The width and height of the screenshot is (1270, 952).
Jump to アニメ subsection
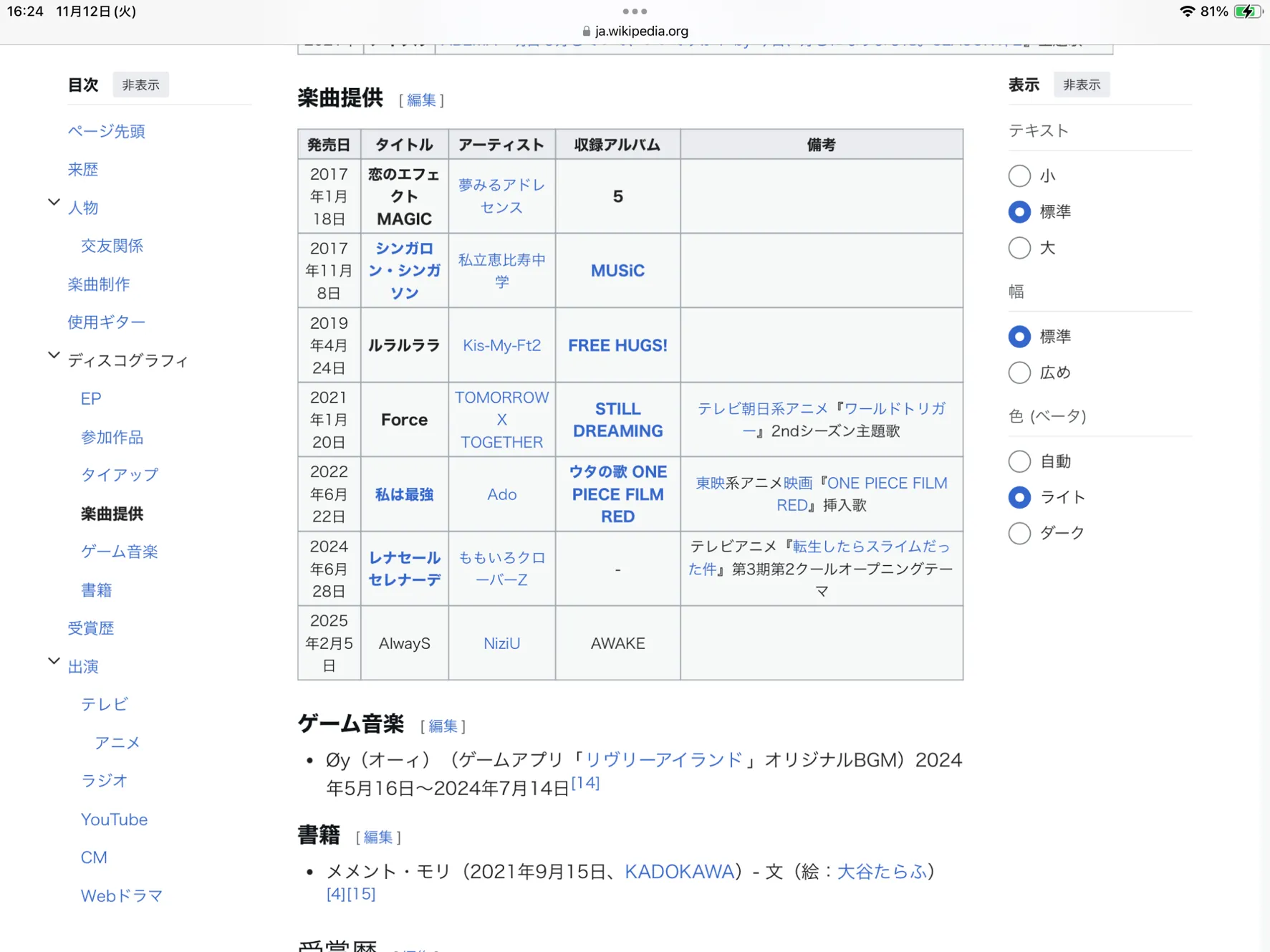point(117,743)
